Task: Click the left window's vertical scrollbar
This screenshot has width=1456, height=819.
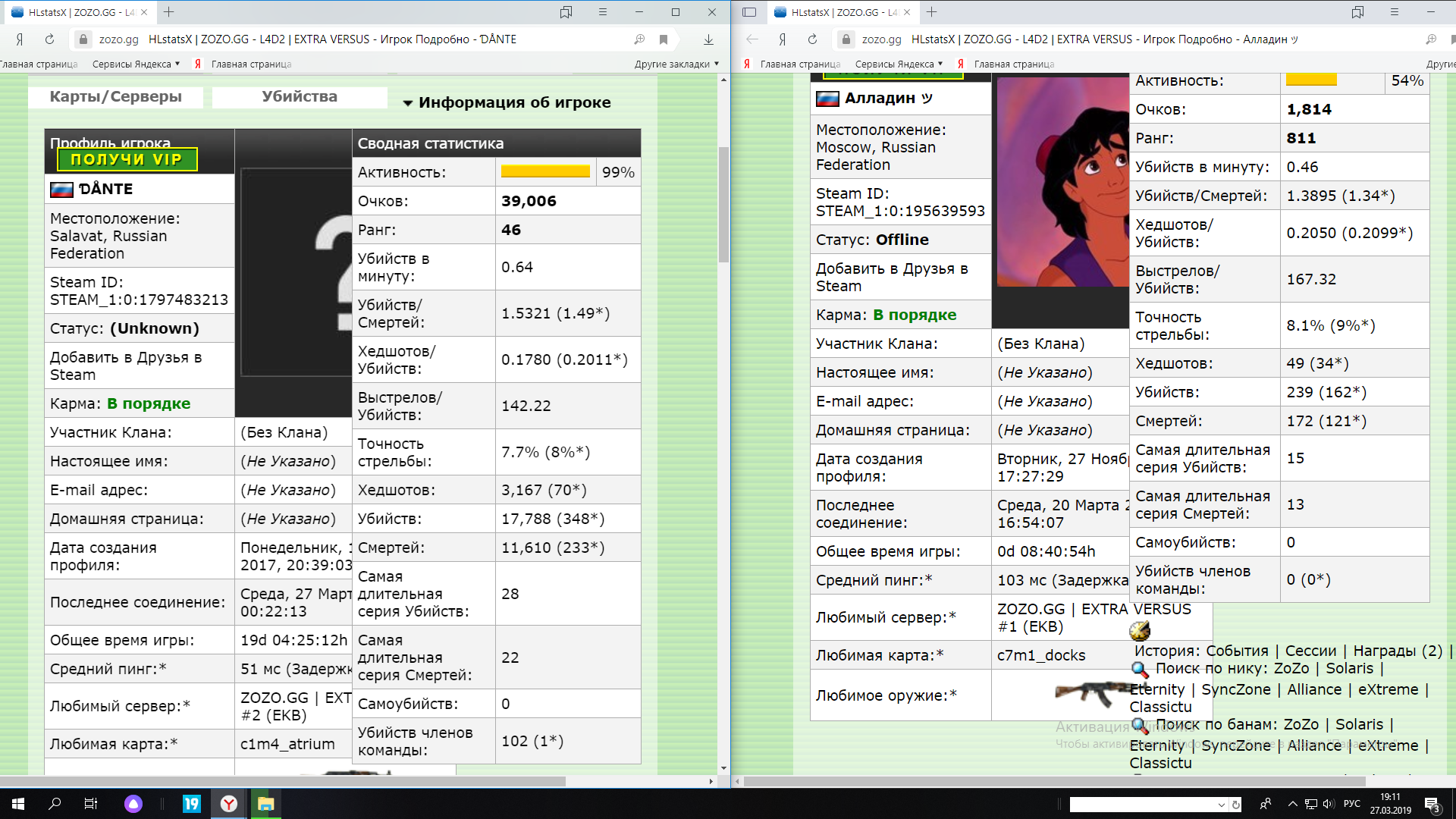Action: coord(723,205)
